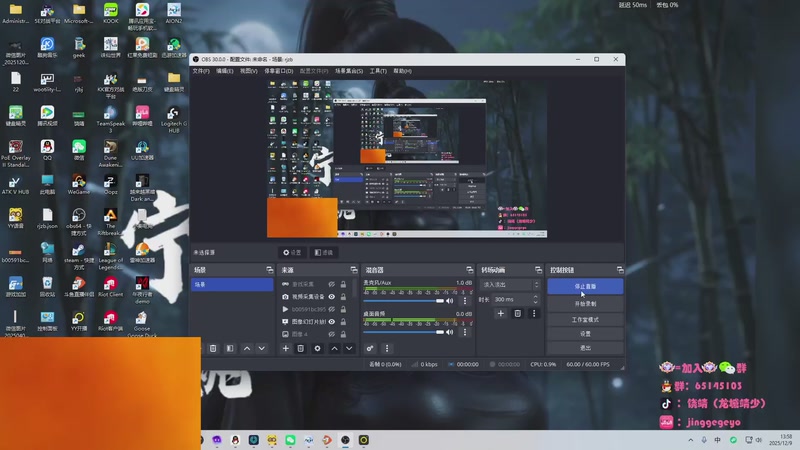This screenshot has width=800, height=450.
Task: Mute the 麦克风/Aux audio channel
Action: 450,301
